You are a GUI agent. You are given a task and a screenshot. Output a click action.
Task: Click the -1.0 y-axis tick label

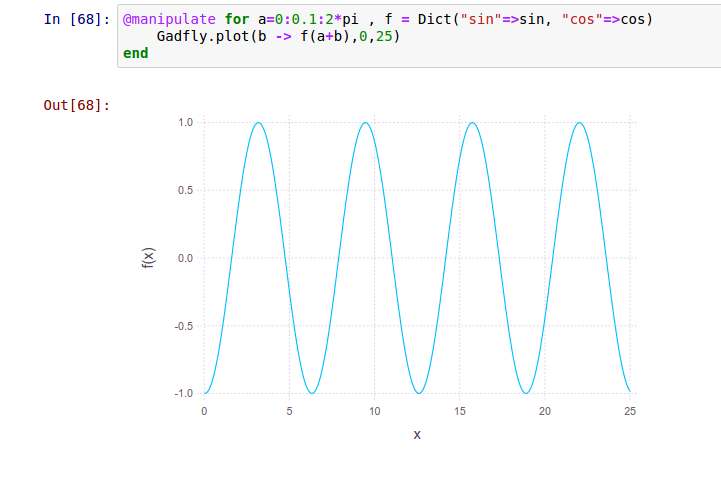(x=183, y=394)
